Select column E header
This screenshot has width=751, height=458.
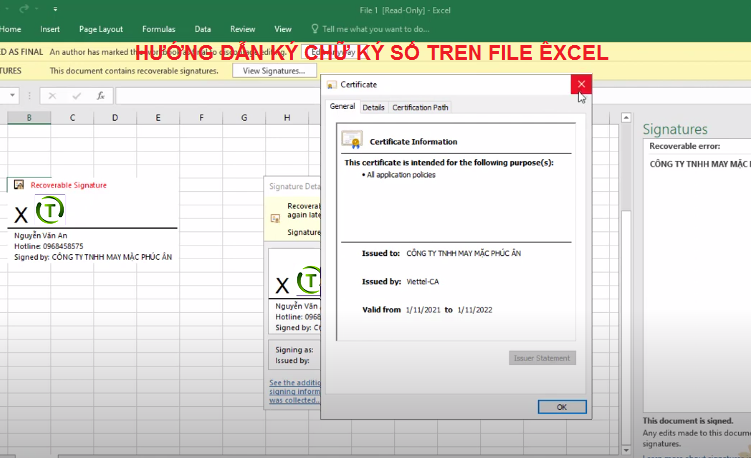(158, 117)
